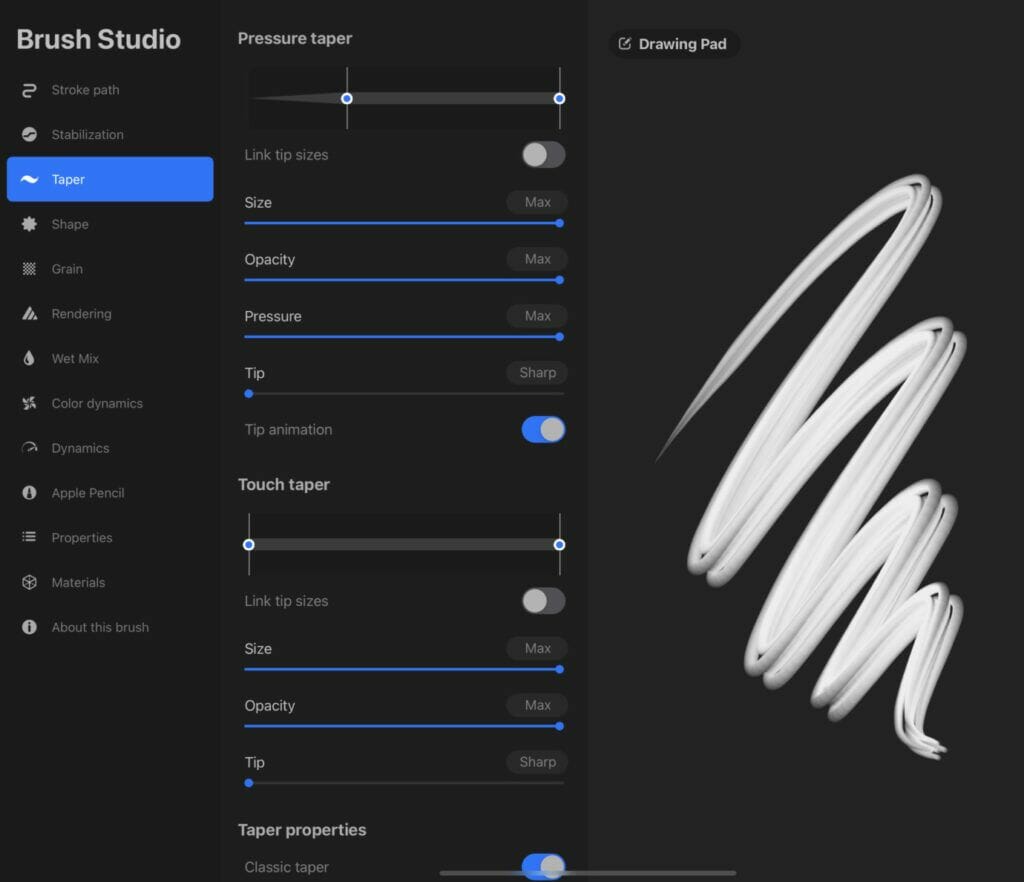
Task: Click the Stroke path icon in sidebar
Action: pos(29,90)
